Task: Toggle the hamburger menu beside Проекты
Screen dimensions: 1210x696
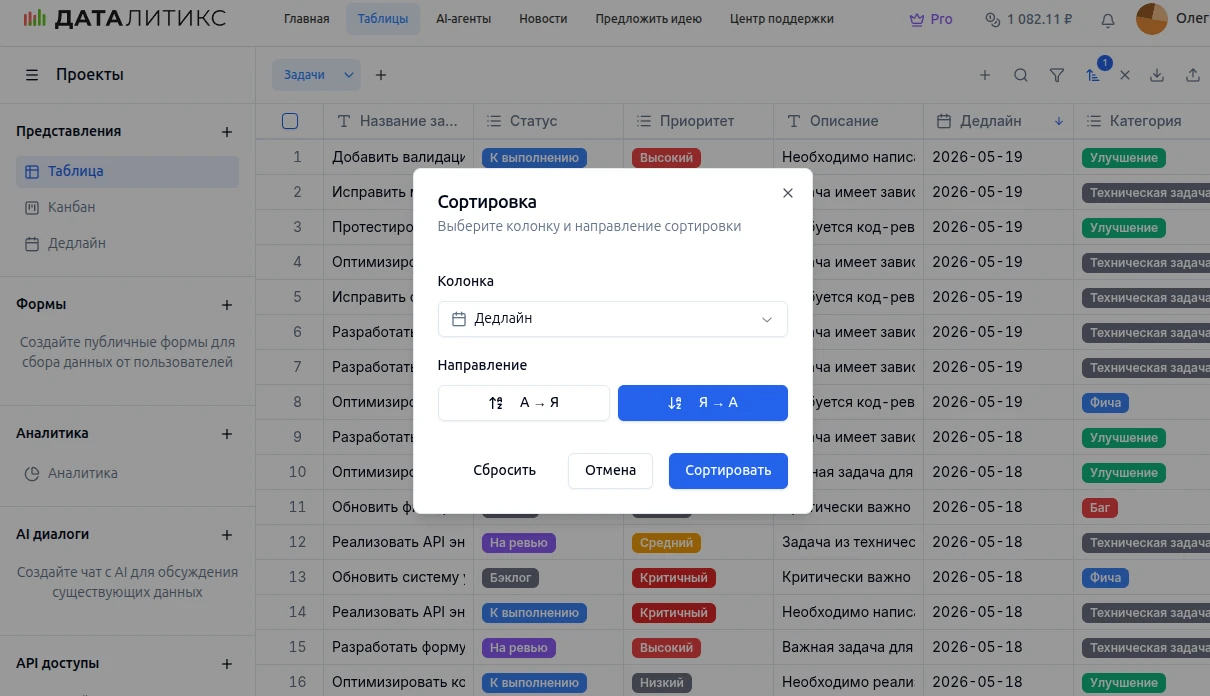Action: tap(32, 75)
